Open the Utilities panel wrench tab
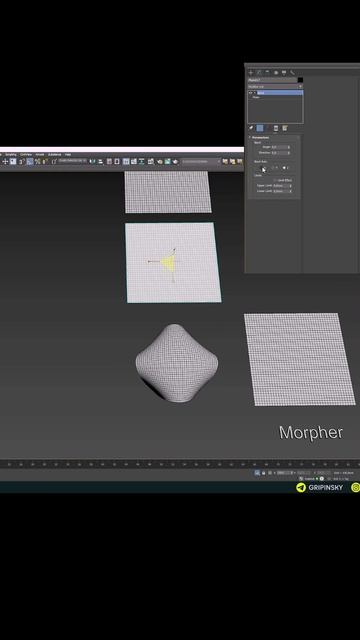 (x=292, y=73)
